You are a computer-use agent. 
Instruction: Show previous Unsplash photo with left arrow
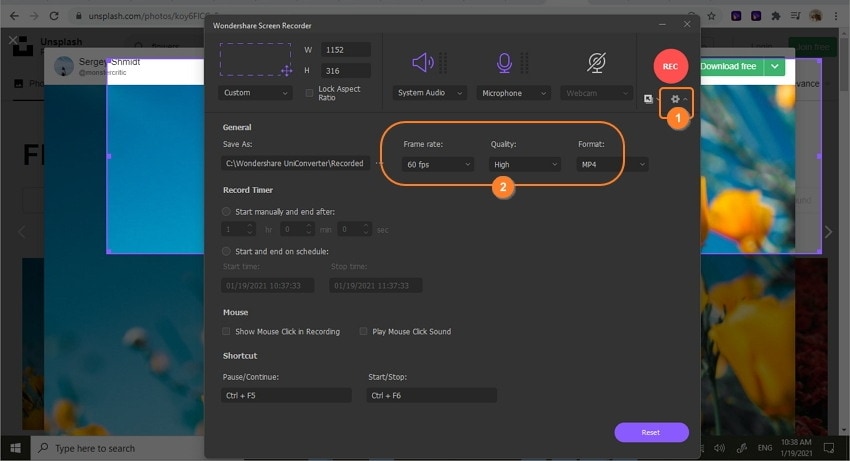pyautogui.click(x=21, y=232)
